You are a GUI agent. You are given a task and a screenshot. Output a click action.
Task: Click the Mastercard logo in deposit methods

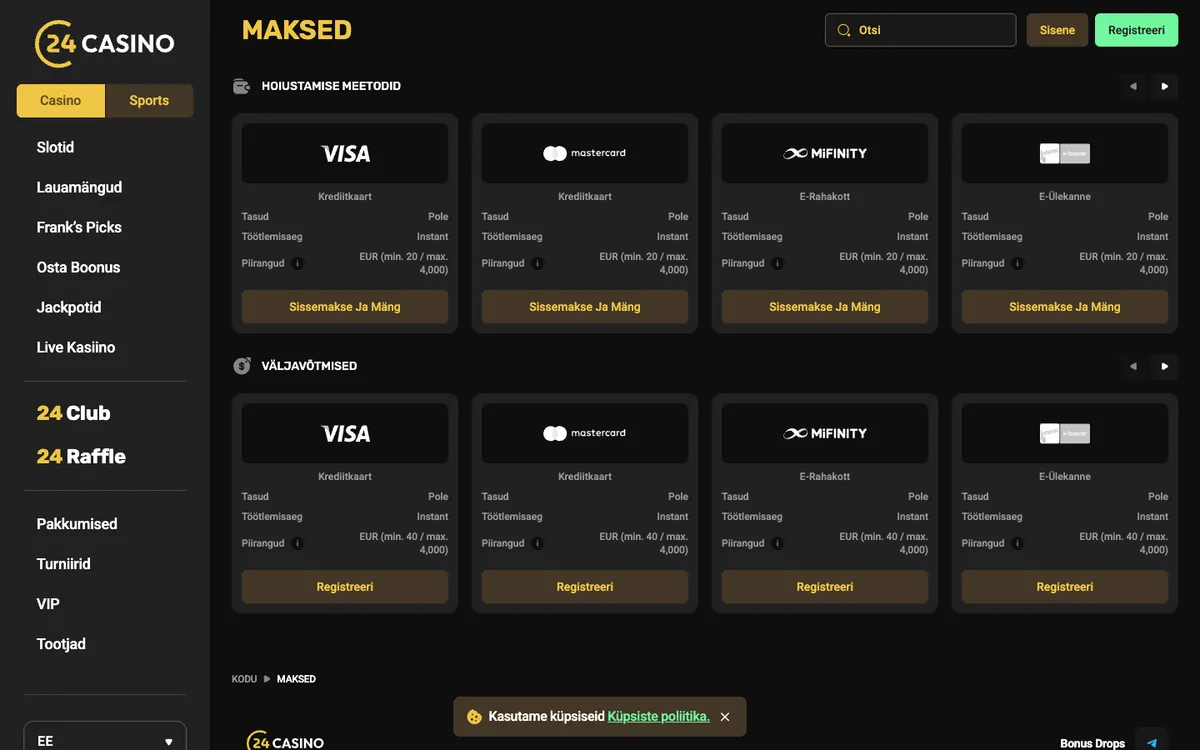(585, 153)
